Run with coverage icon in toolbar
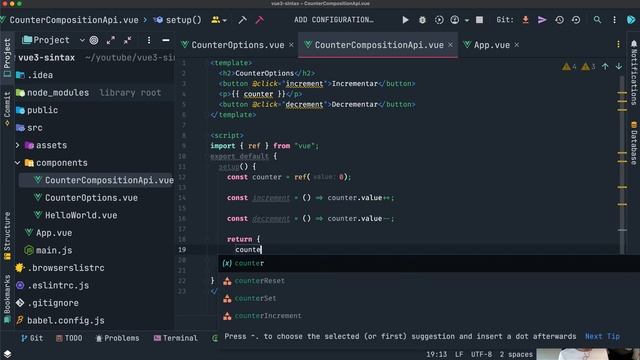This screenshot has width=640, height=360. (x=439, y=20)
